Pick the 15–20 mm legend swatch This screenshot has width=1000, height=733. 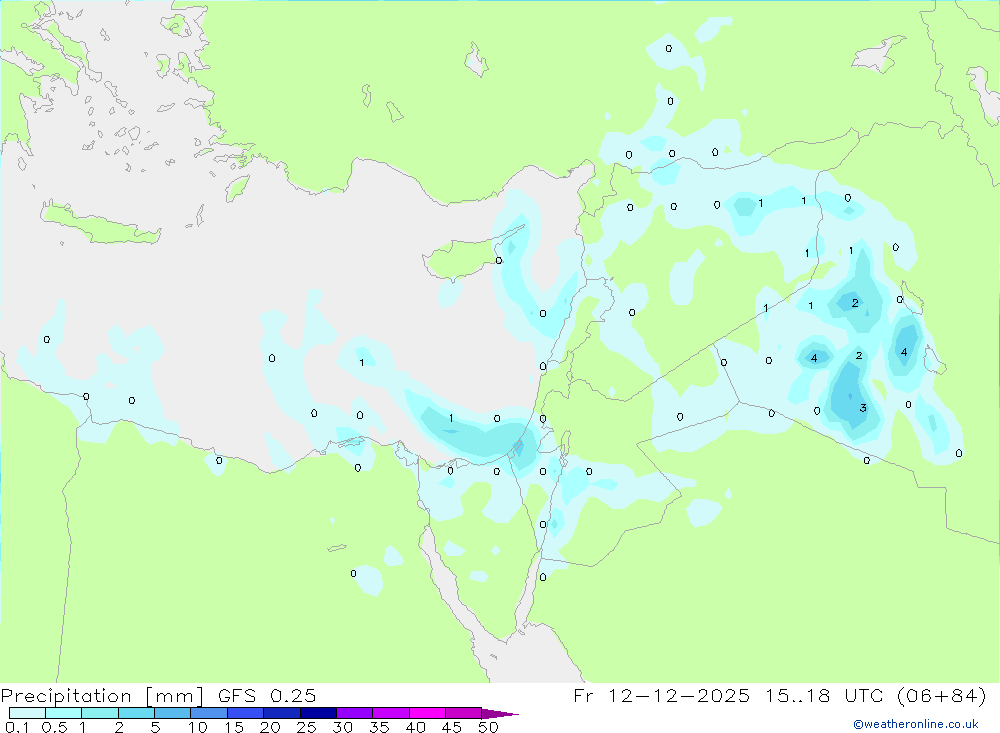246,713
